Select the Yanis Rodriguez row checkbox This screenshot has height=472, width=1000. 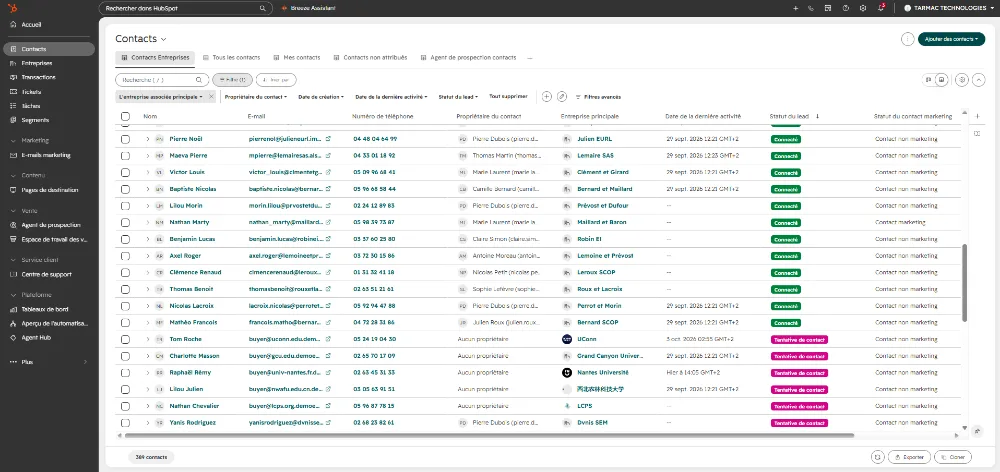(126, 423)
